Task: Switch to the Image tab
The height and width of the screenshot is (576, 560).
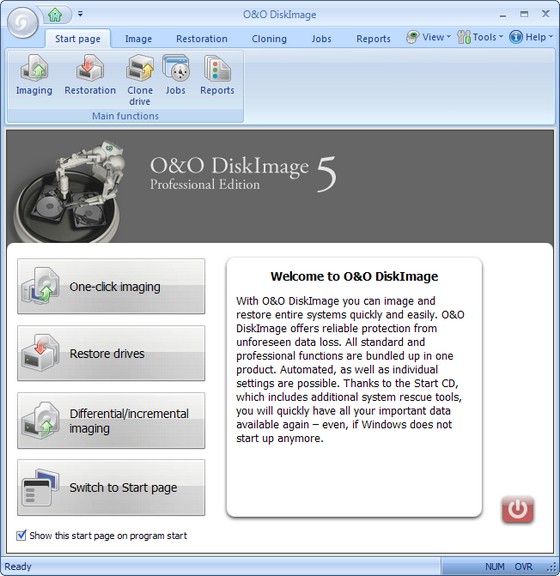Action: point(138,39)
